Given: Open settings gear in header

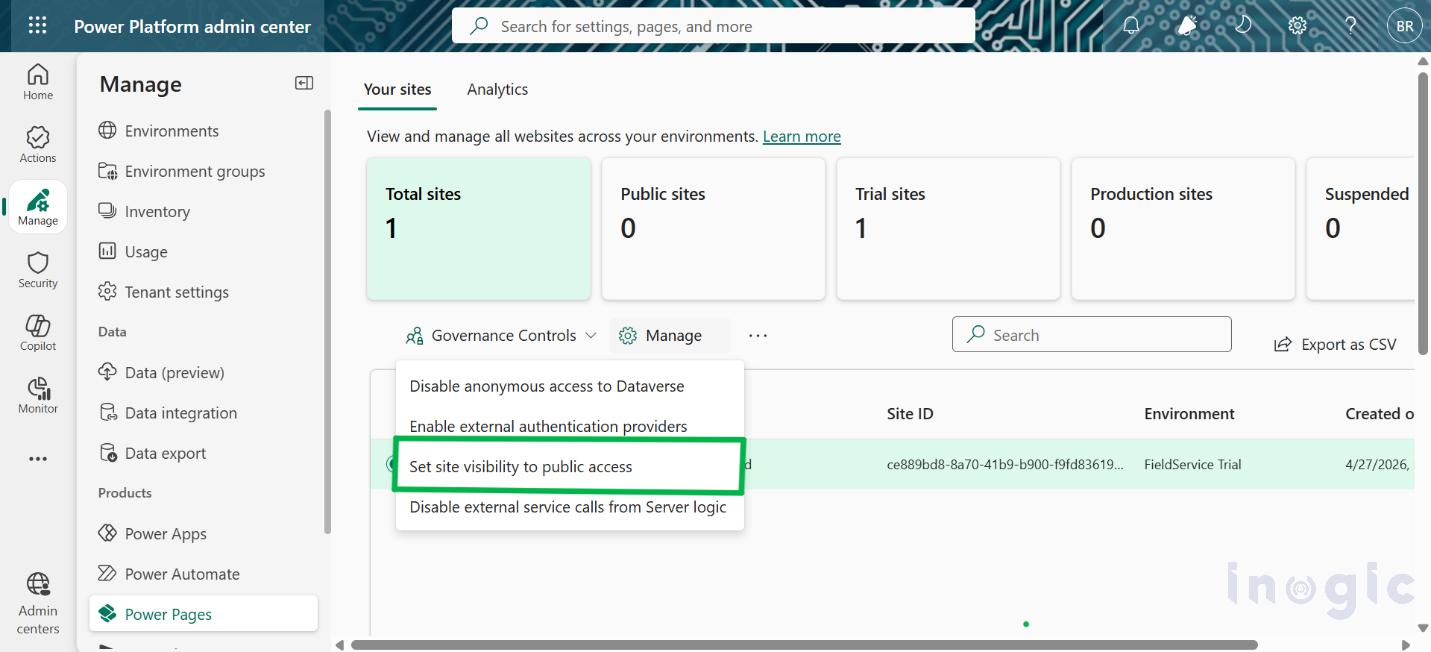Looking at the screenshot, I should [1297, 26].
